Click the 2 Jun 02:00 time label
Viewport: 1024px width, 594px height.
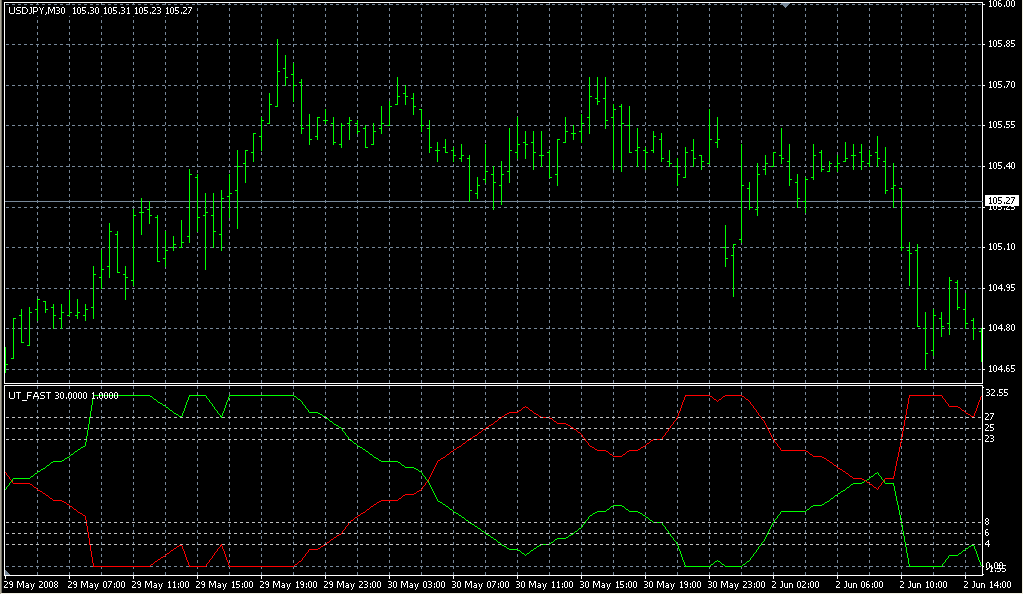click(x=797, y=585)
